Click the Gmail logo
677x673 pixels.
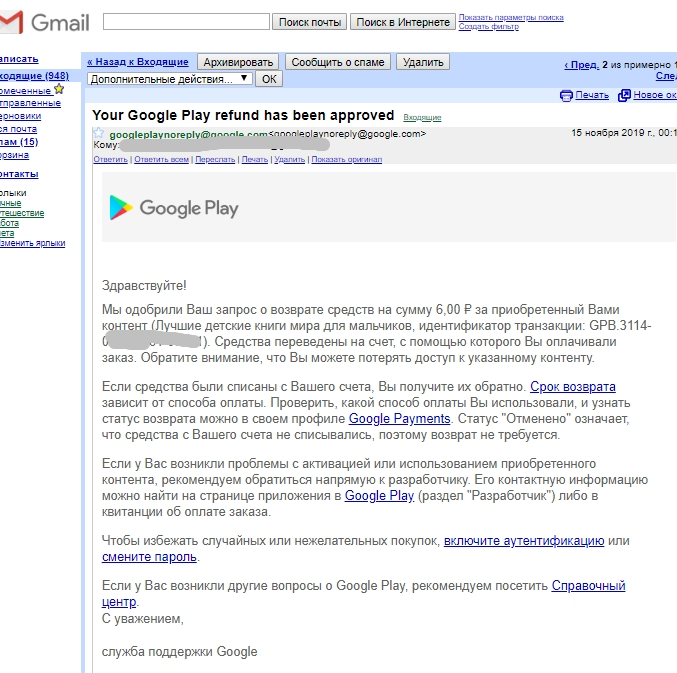pos(44,22)
